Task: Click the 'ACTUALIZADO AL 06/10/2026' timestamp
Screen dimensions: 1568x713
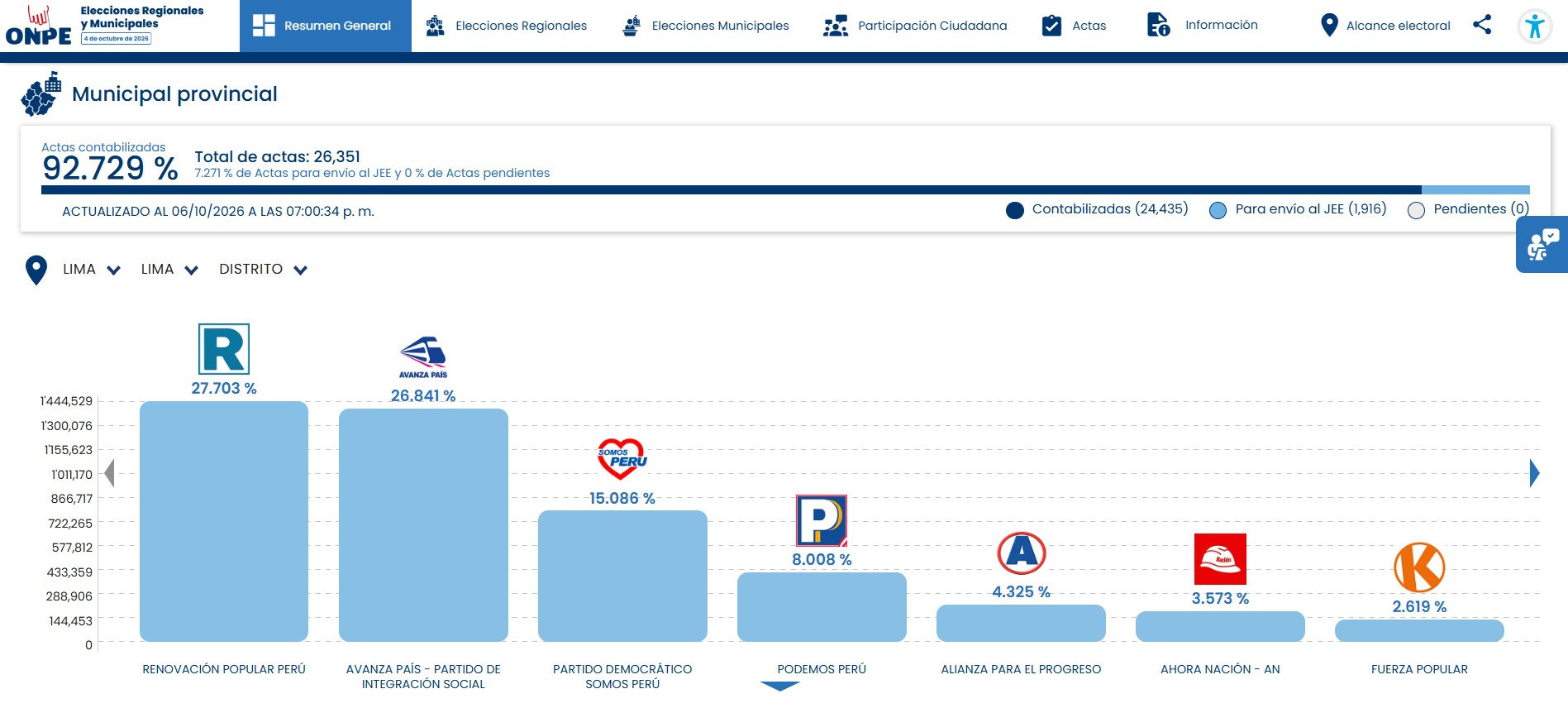Action: (218, 212)
